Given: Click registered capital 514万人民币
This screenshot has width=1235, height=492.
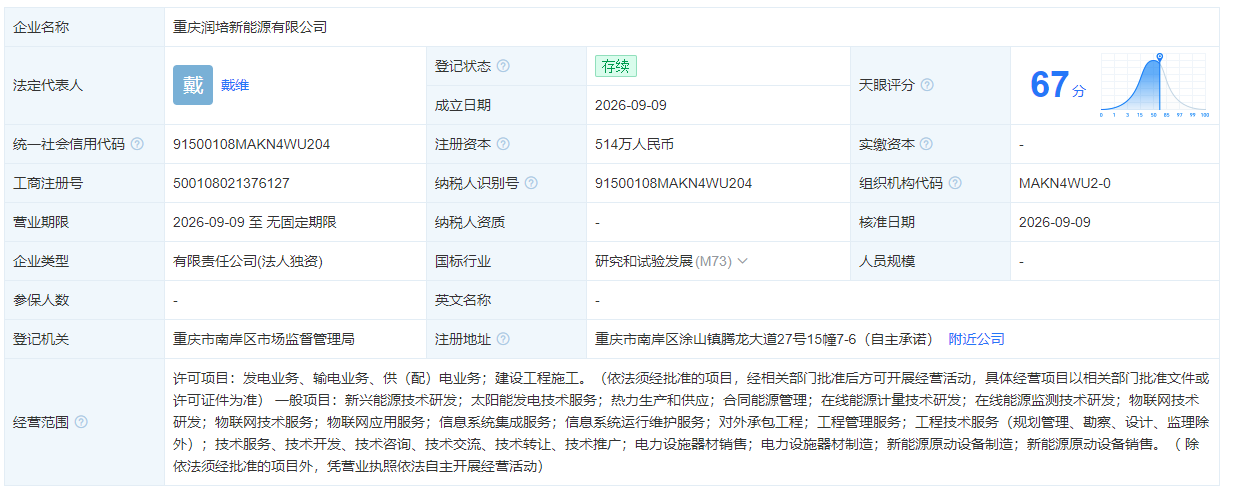Looking at the screenshot, I should (634, 144).
